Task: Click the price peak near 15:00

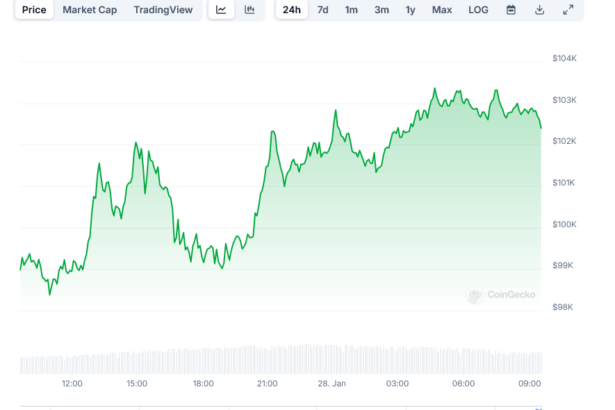Action: 136,144
